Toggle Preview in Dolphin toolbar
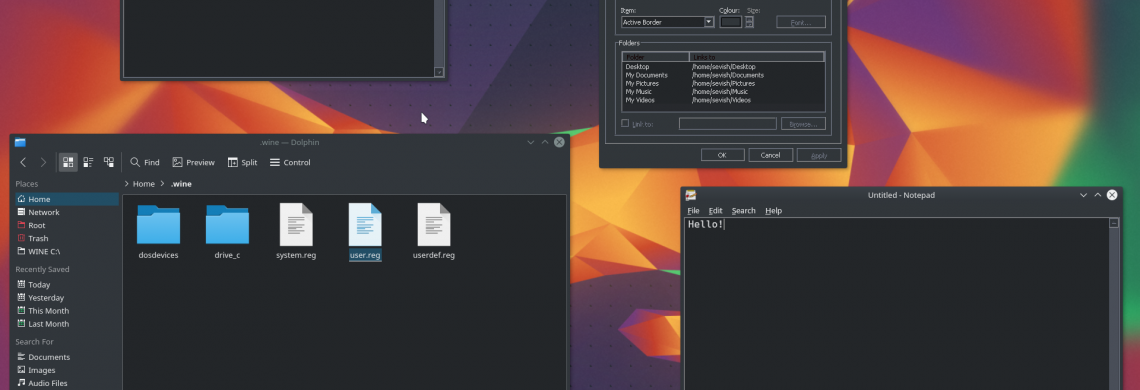The width and height of the screenshot is (1140, 390). click(x=193, y=162)
